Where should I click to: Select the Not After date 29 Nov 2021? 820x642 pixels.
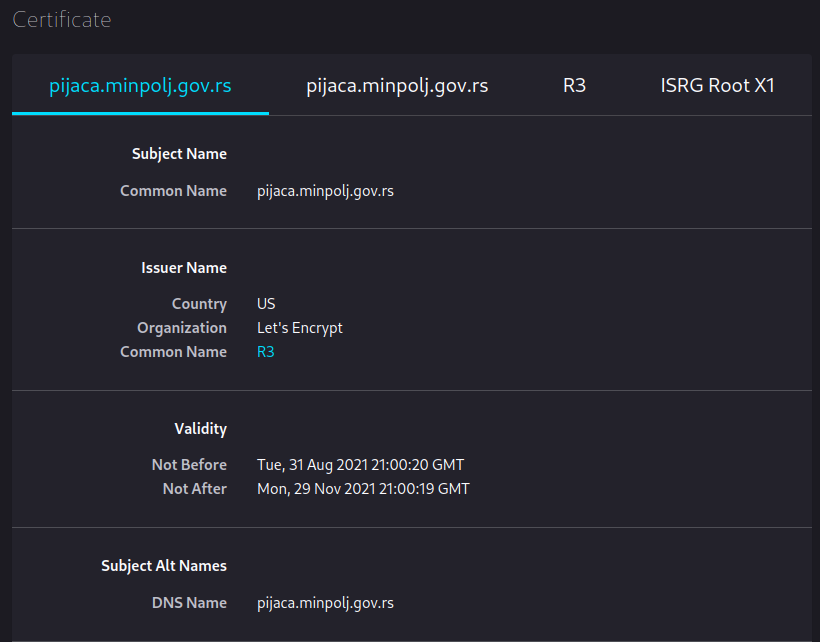click(x=335, y=489)
